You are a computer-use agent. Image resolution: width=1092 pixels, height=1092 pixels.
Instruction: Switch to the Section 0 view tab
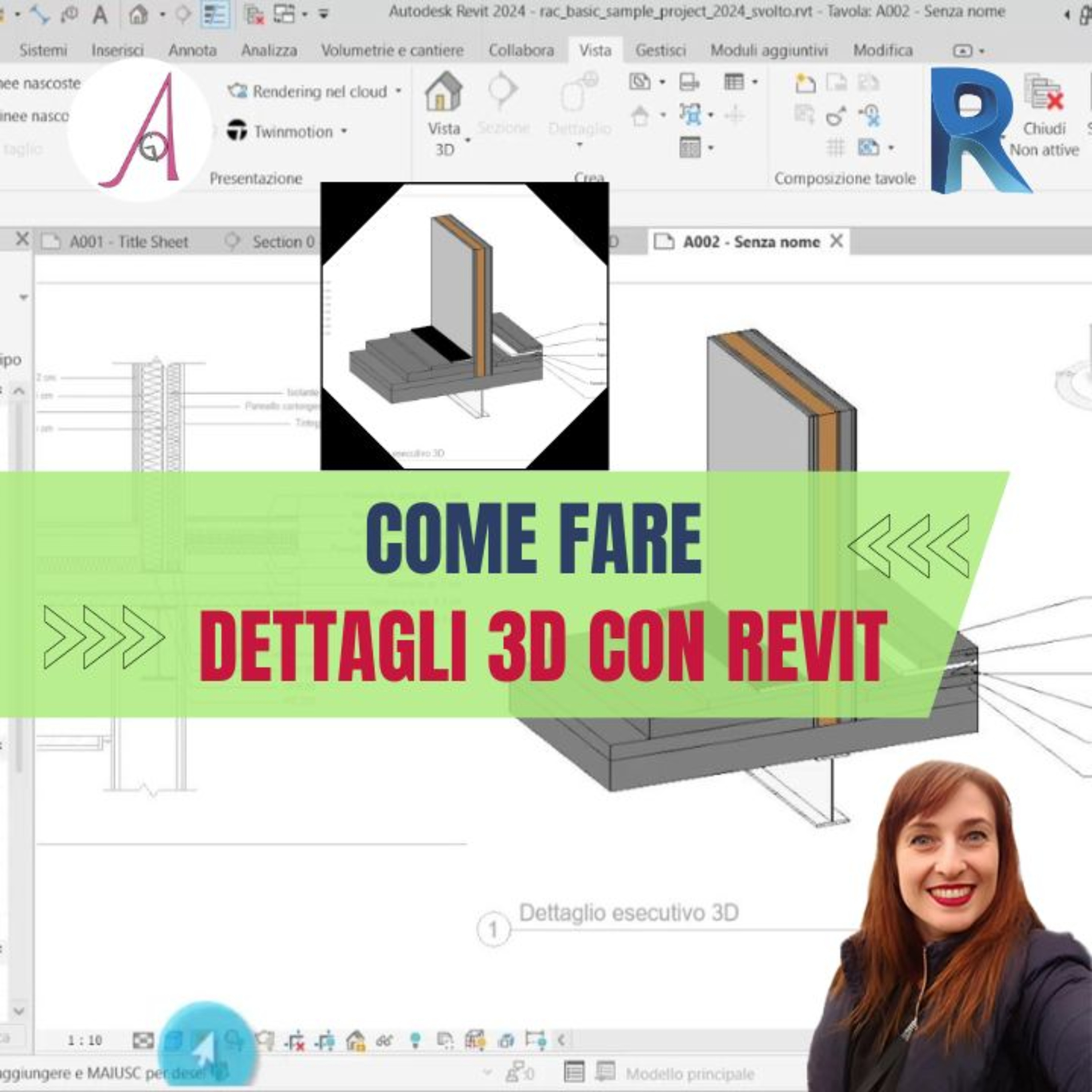point(270,242)
